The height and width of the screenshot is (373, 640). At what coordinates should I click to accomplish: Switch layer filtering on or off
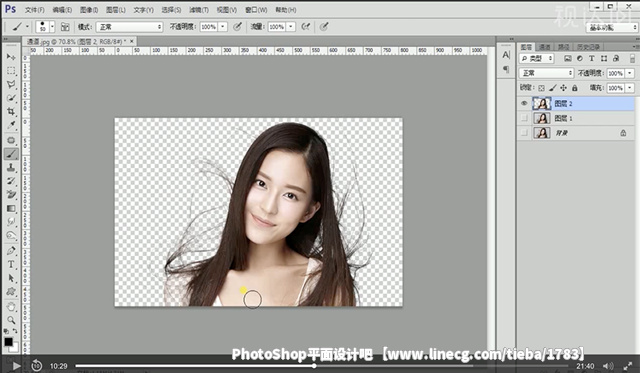pos(632,59)
